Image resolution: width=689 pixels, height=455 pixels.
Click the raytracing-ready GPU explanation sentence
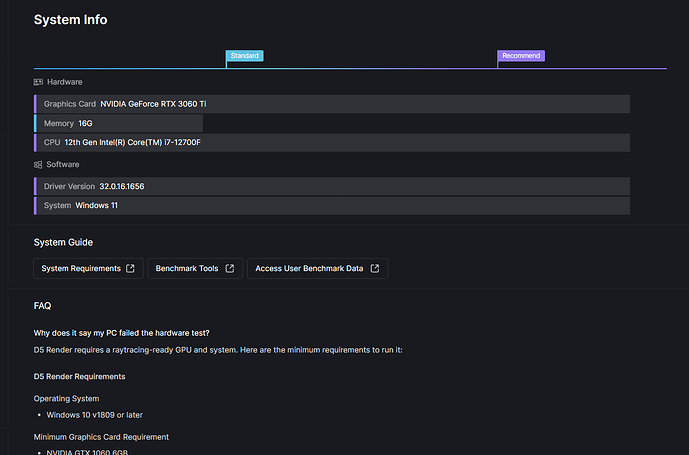point(218,350)
